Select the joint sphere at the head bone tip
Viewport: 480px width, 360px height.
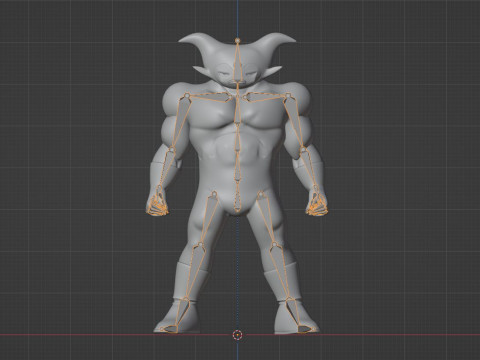237,40
